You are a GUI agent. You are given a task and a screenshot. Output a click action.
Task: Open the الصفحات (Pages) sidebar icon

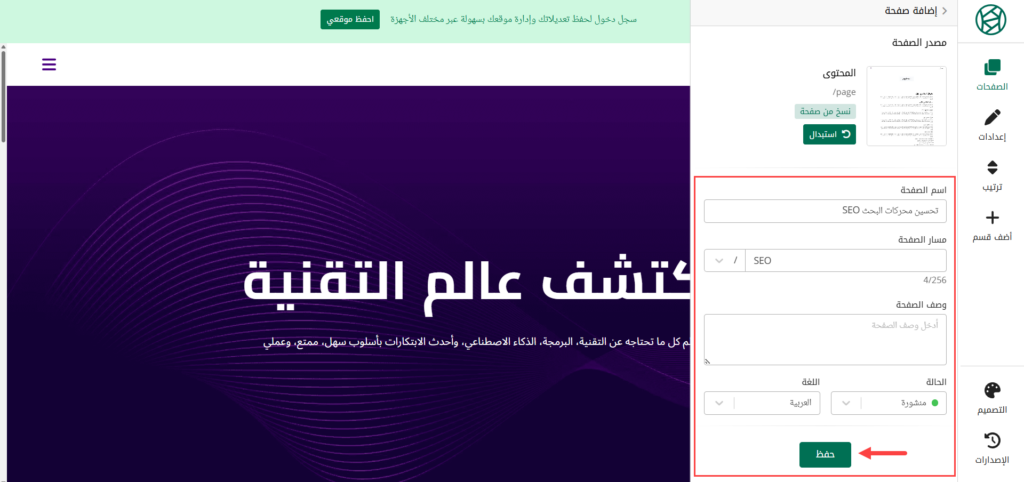click(991, 68)
